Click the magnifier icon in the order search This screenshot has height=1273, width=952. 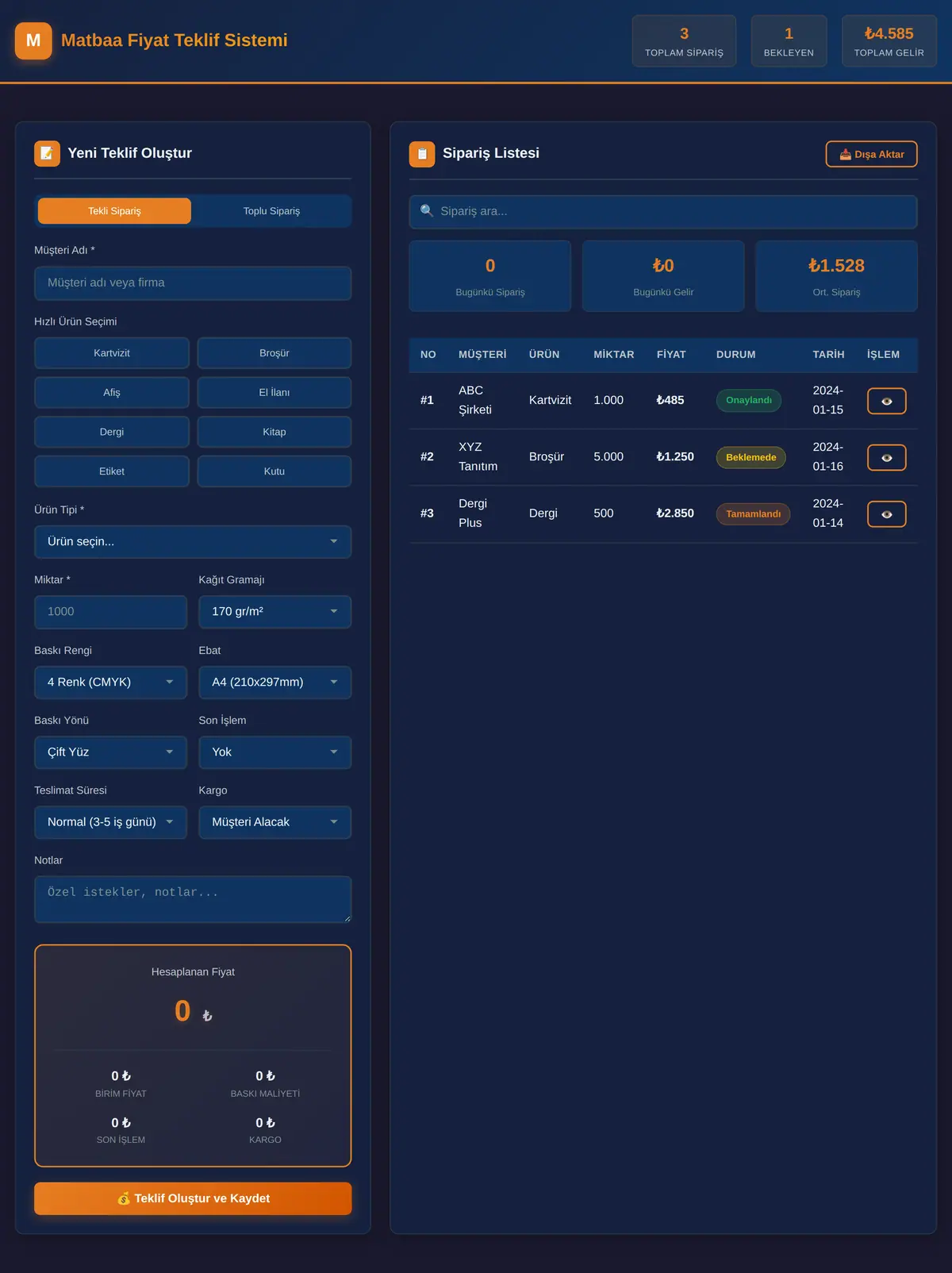[427, 210]
